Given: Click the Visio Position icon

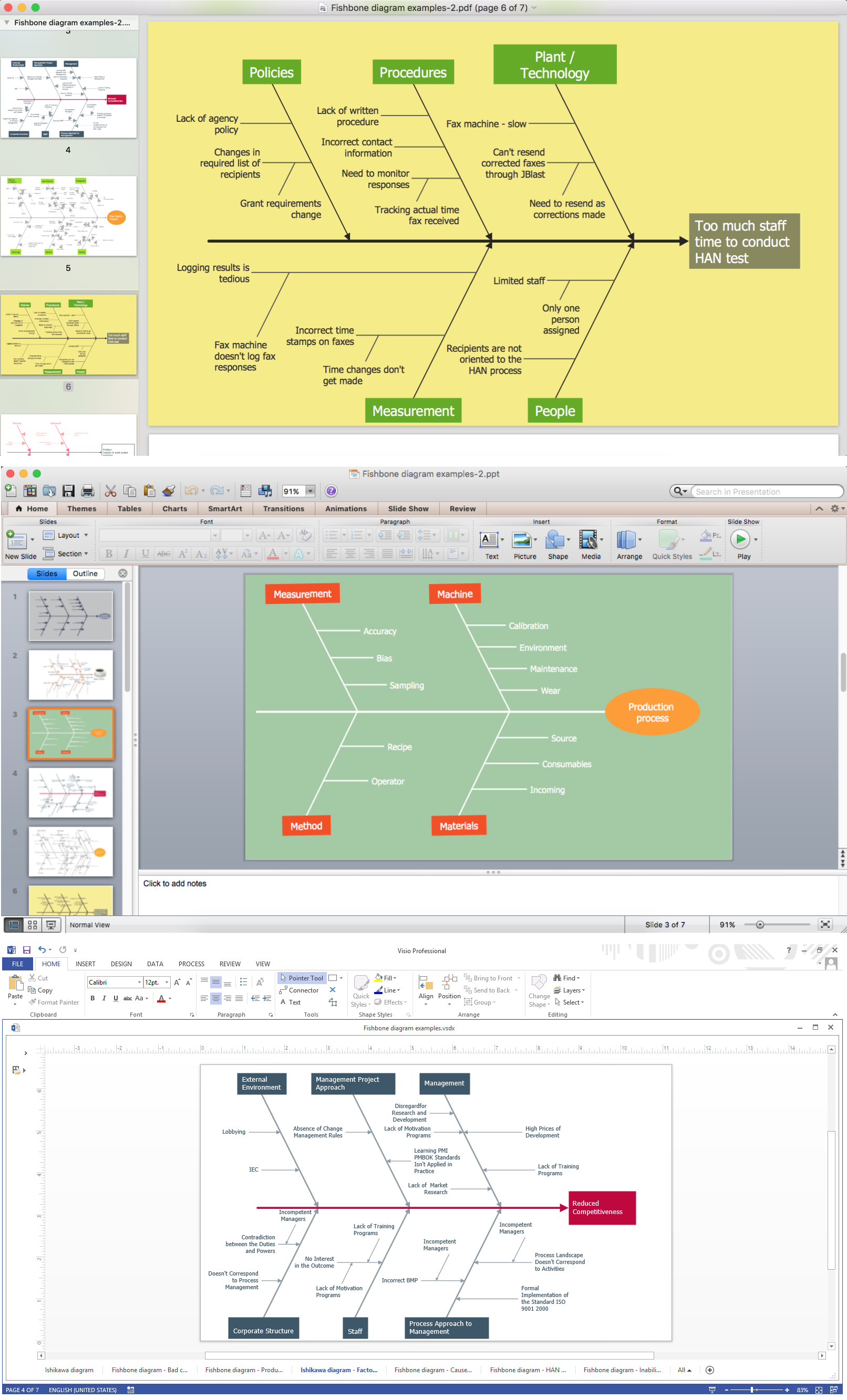Looking at the screenshot, I should [449, 982].
